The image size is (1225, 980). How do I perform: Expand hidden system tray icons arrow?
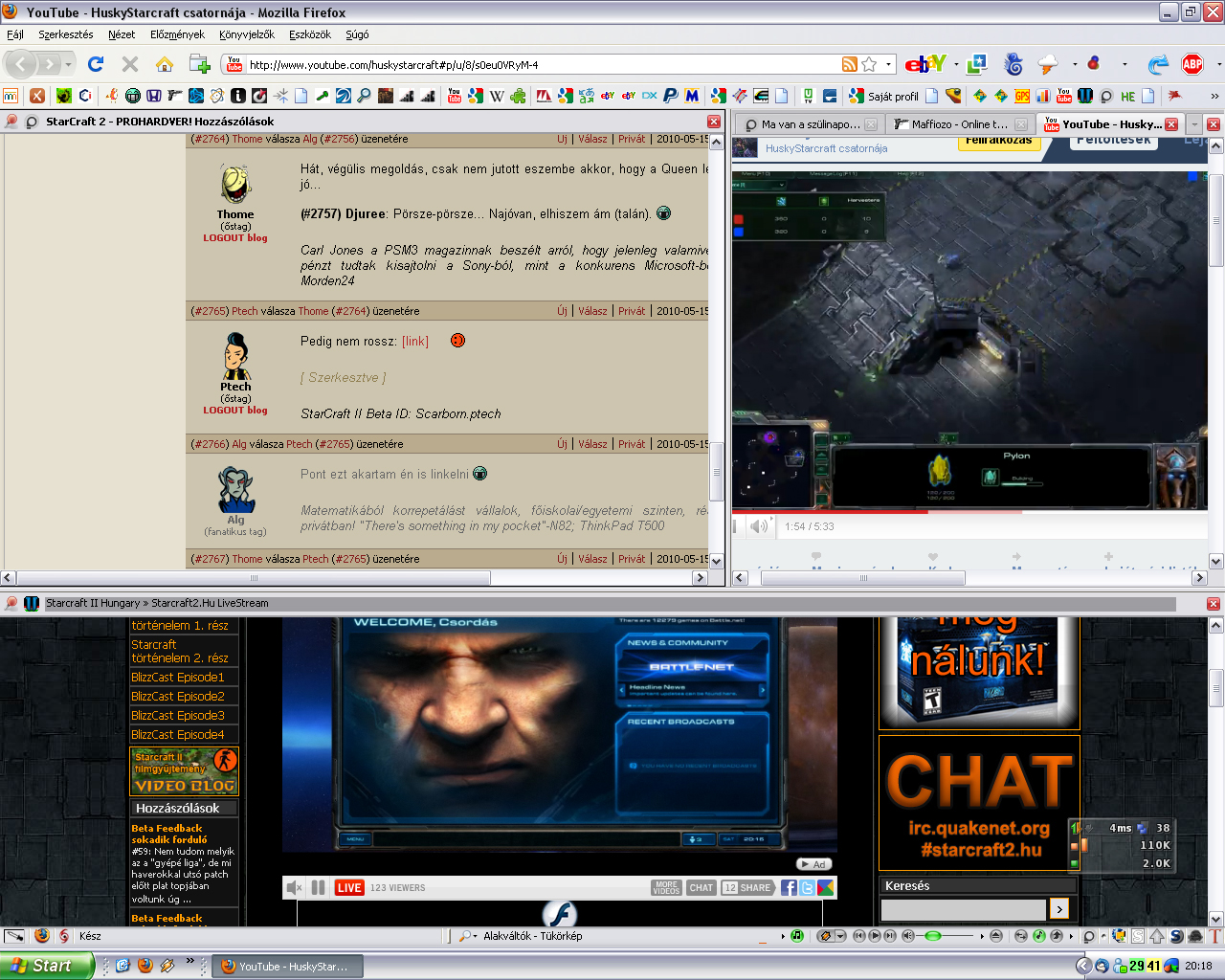[1083, 966]
